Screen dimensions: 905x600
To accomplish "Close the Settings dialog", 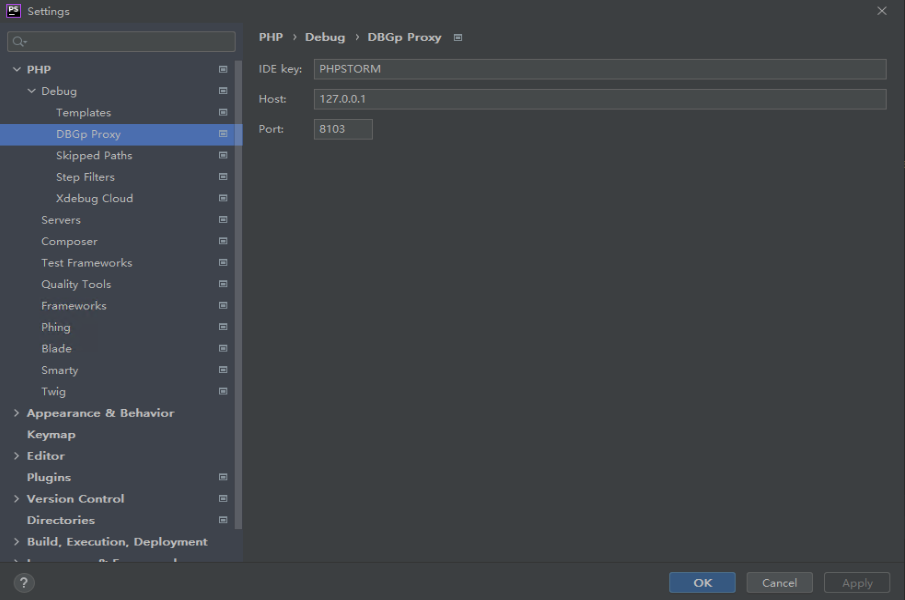I will pyautogui.click(x=882, y=11).
